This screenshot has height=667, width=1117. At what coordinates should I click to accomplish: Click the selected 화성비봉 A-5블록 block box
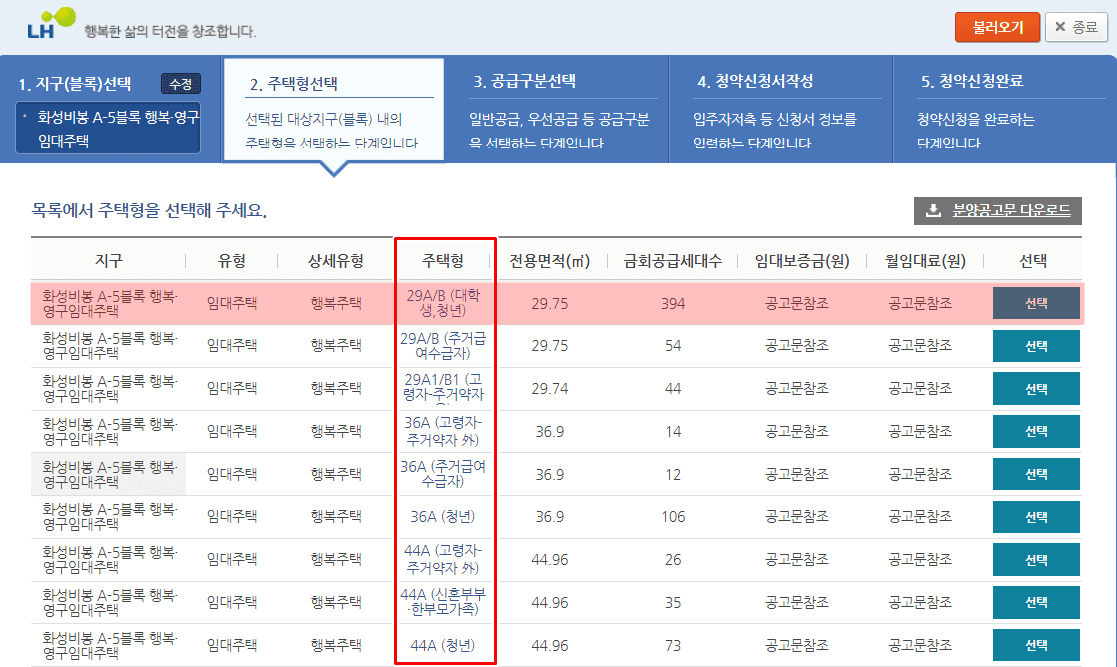click(108, 130)
